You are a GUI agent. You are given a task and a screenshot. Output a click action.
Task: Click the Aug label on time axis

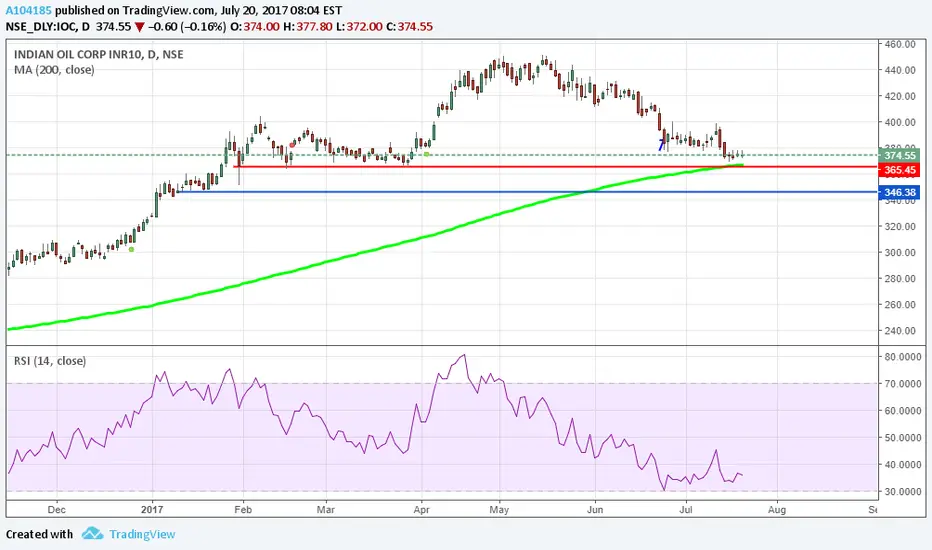[x=777, y=510]
